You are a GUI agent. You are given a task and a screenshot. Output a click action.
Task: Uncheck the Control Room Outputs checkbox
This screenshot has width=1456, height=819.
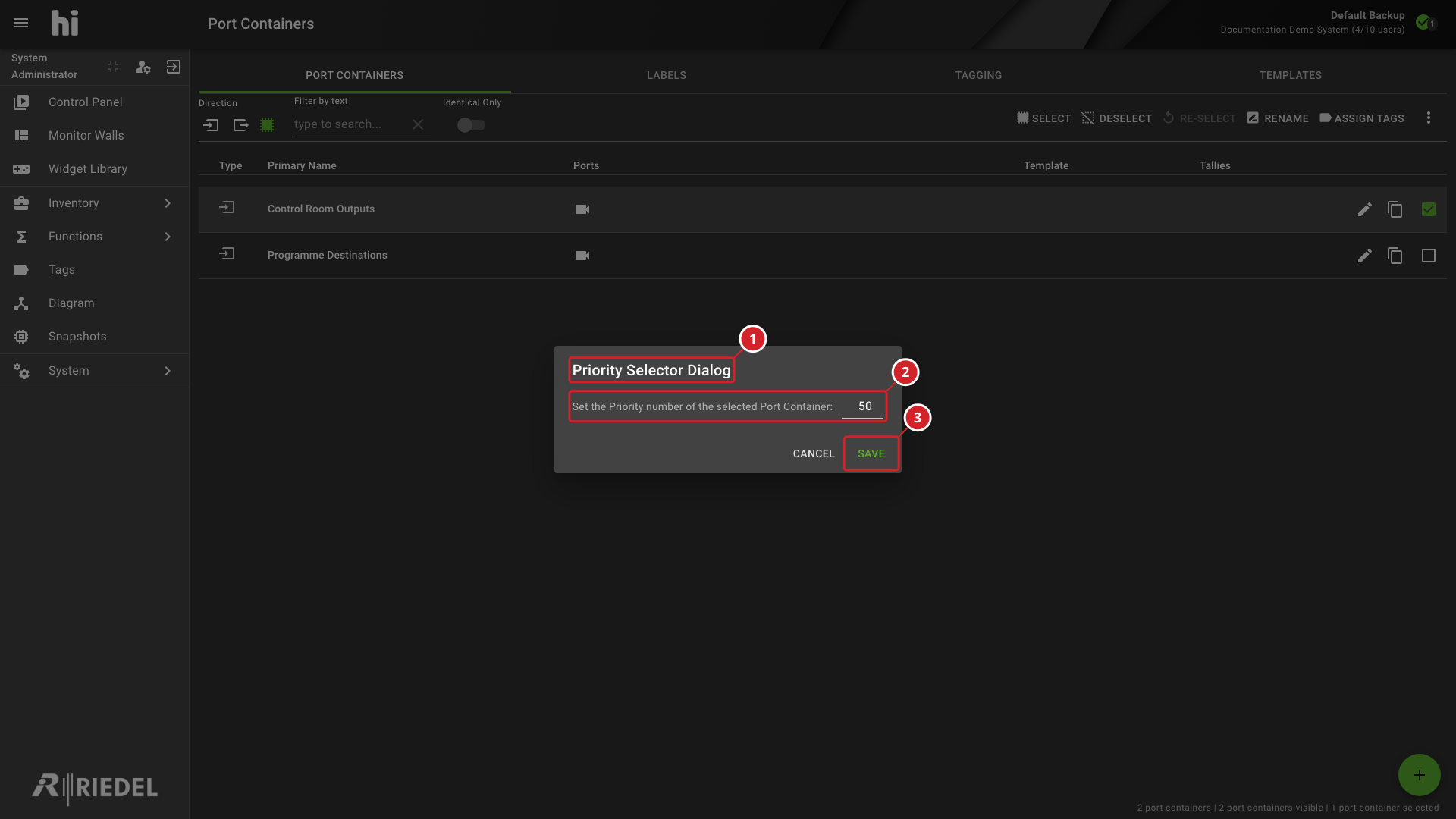(x=1429, y=209)
